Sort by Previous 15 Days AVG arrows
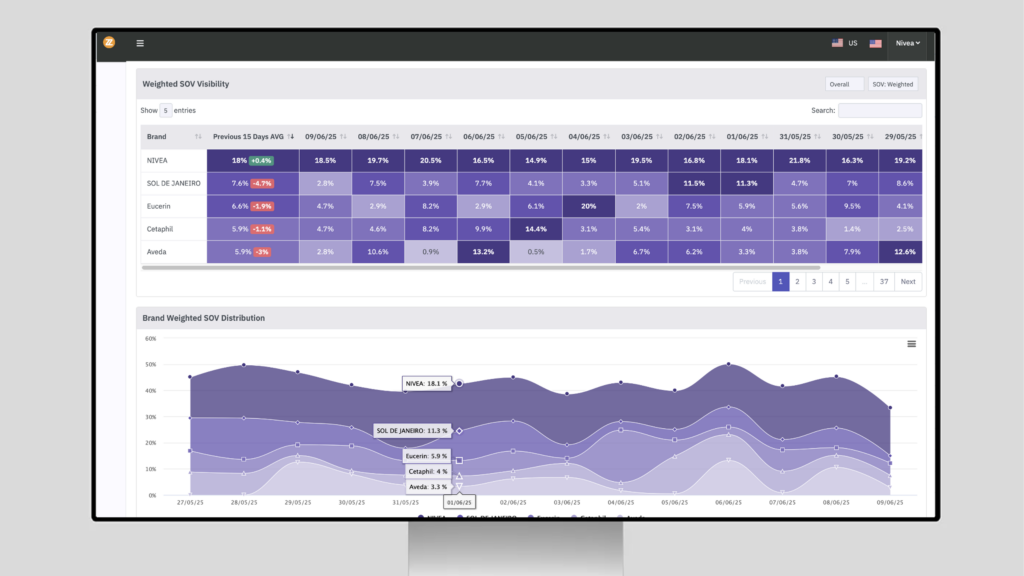Screen dimensions: 1024x576 tap(291, 136)
